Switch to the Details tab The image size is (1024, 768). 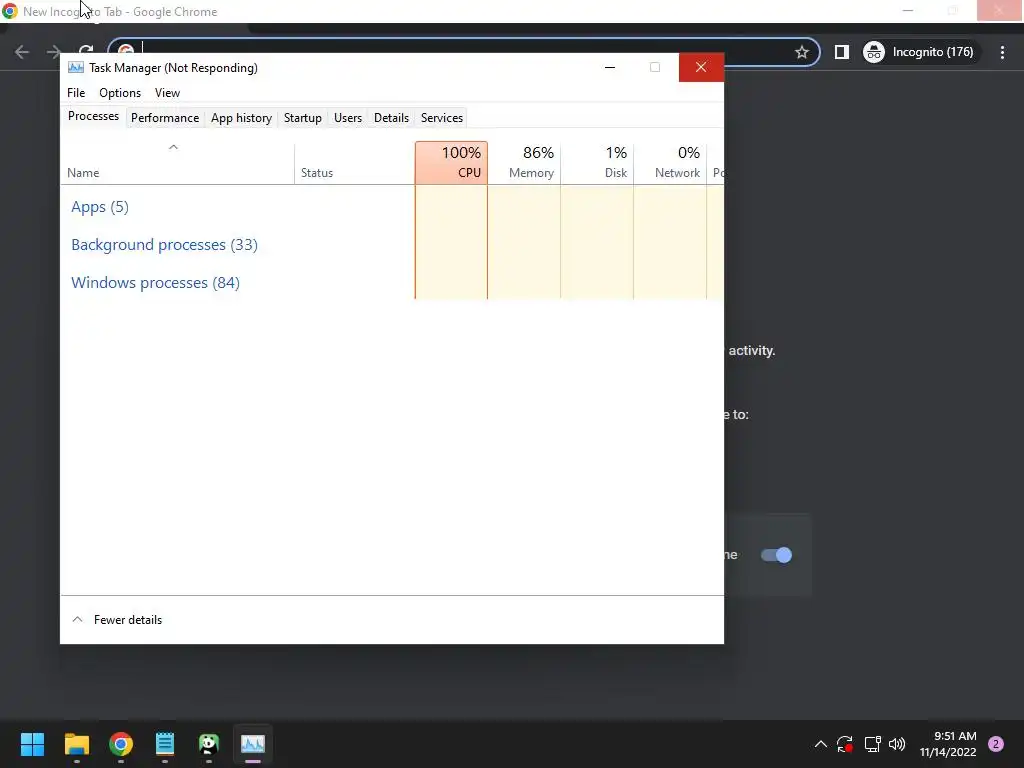click(391, 118)
